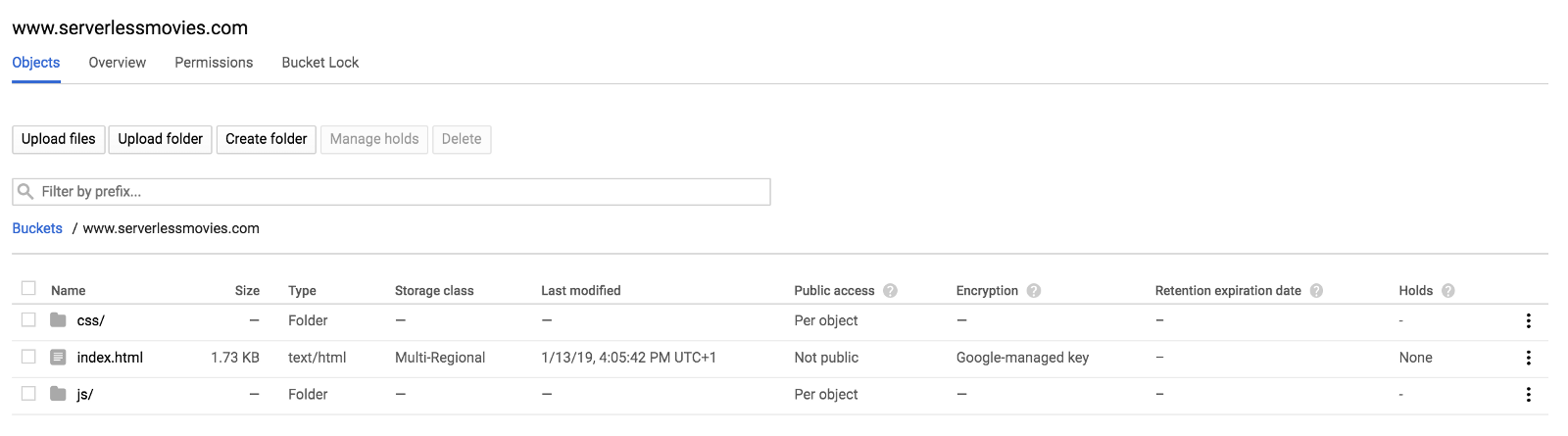The height and width of the screenshot is (436, 1568).
Task: Click the js folder icon
Action: click(58, 394)
